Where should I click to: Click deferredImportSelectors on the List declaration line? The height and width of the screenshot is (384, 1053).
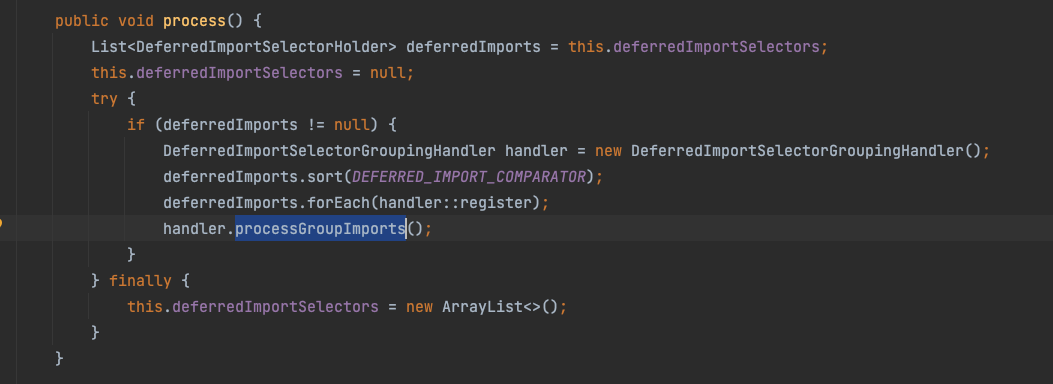pos(716,47)
